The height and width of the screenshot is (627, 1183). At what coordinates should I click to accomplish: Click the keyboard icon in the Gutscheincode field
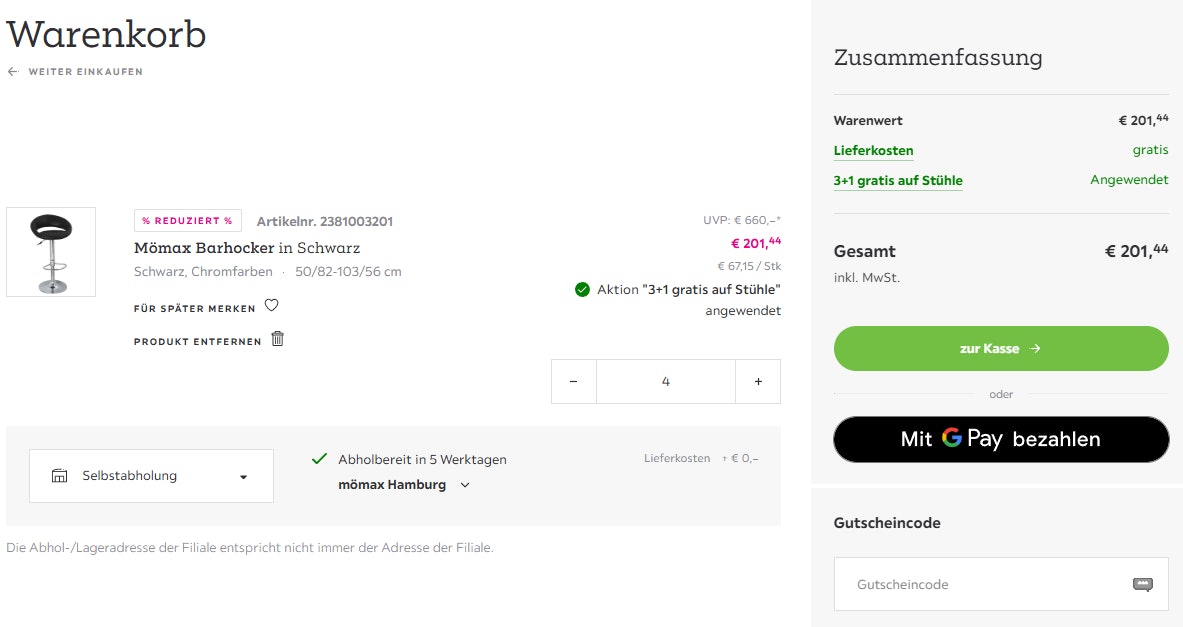(1137, 583)
